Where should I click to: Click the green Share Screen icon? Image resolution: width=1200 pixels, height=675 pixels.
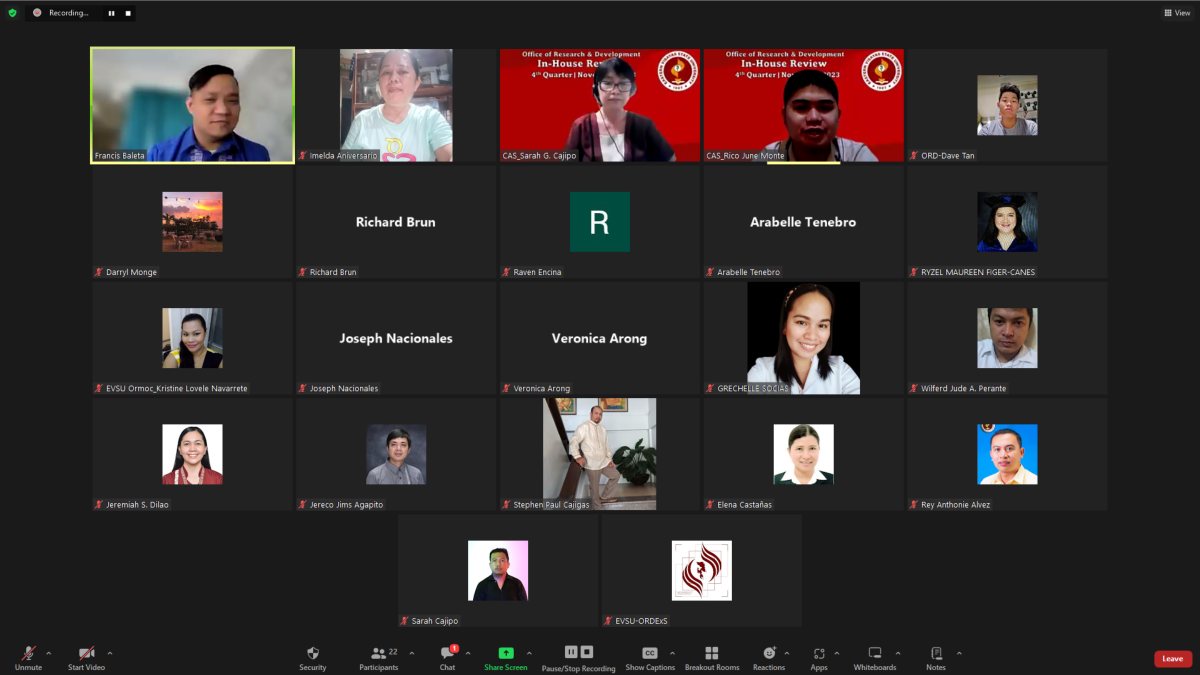point(506,653)
